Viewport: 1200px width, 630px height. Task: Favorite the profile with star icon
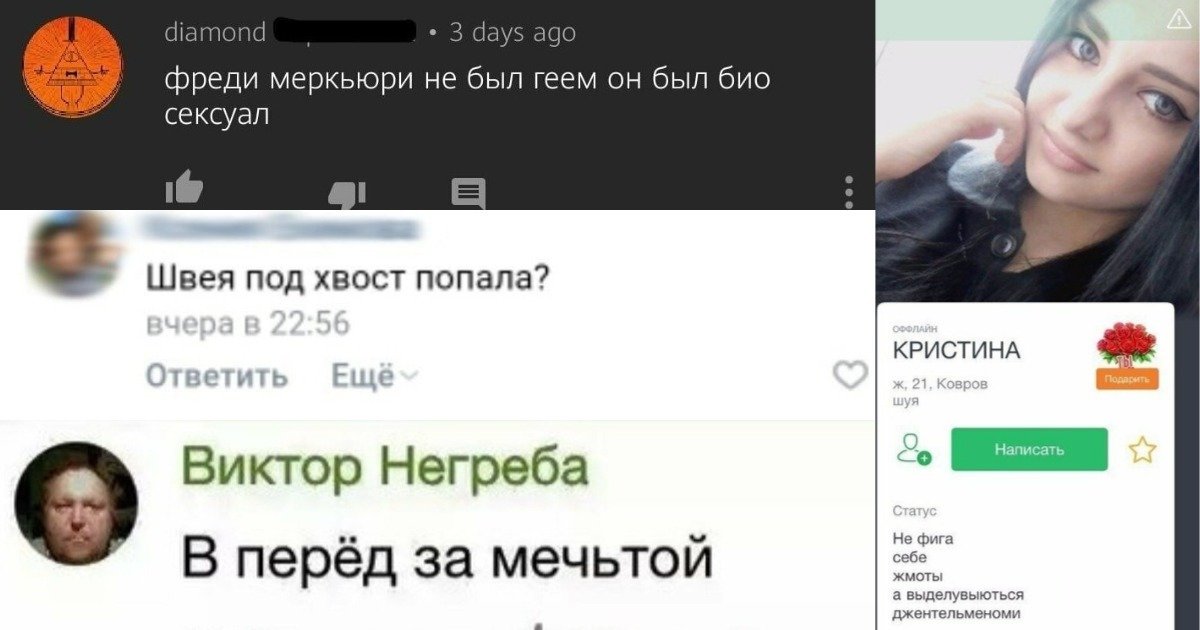pyautogui.click(x=1141, y=450)
